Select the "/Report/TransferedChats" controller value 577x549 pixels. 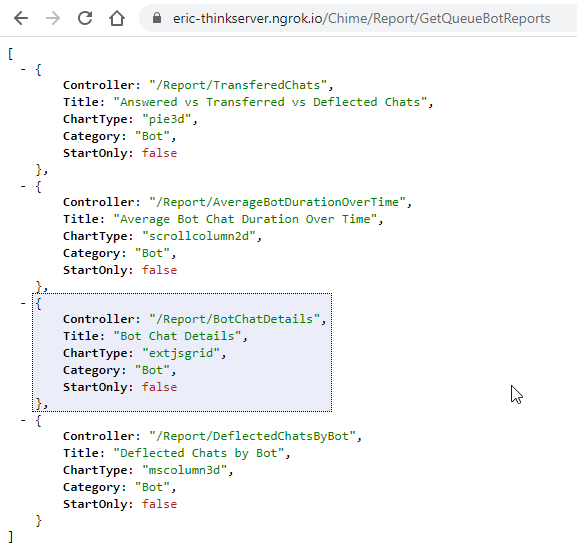point(238,85)
